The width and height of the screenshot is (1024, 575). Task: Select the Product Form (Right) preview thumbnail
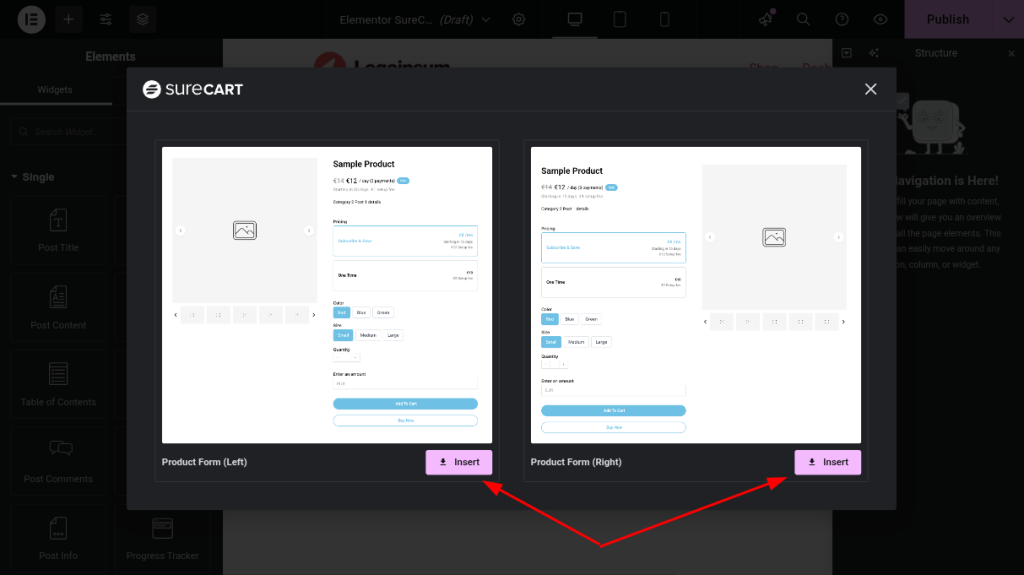[693, 295]
